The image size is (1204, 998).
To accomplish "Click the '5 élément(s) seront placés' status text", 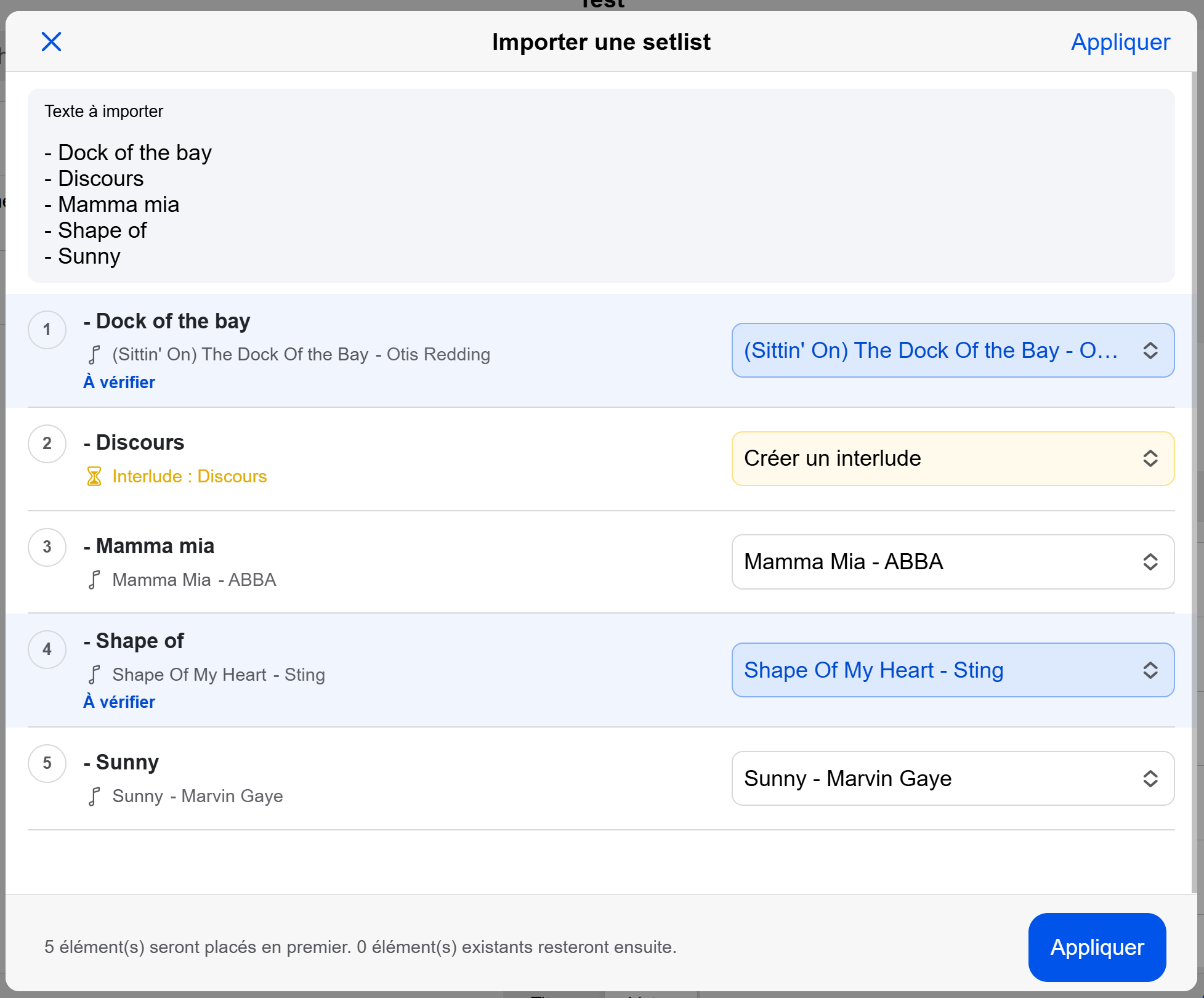I will point(360,947).
